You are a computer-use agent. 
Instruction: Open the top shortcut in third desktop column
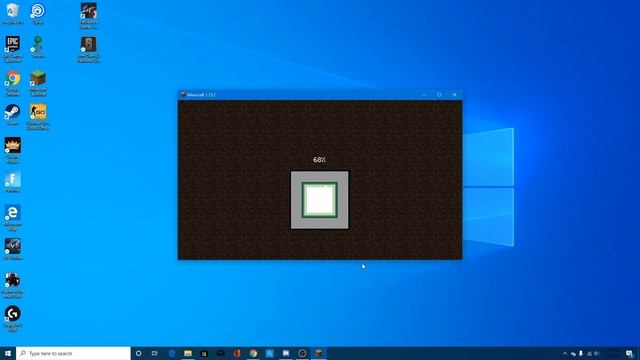(89, 16)
